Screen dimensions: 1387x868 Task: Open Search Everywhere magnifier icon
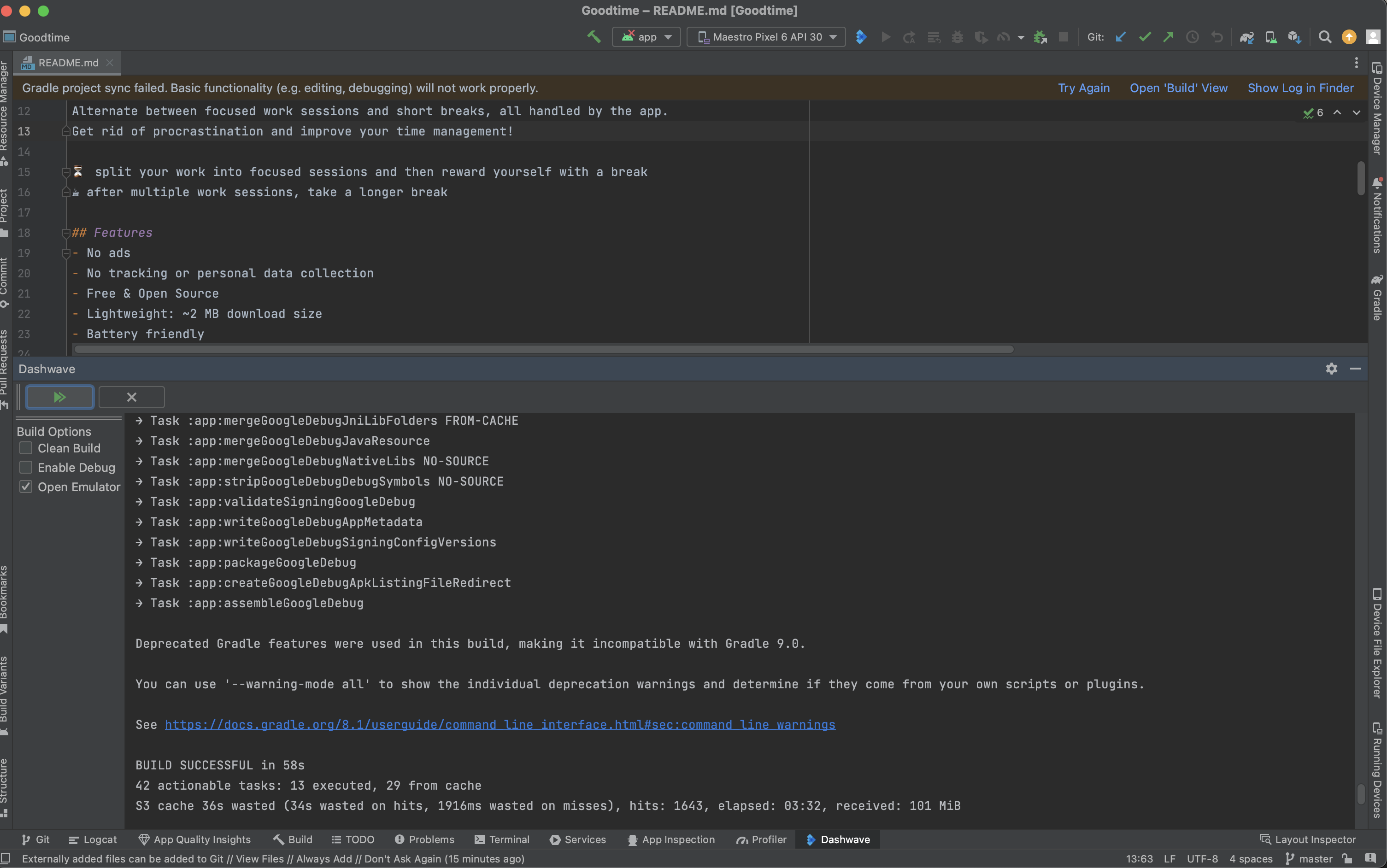(x=1324, y=37)
